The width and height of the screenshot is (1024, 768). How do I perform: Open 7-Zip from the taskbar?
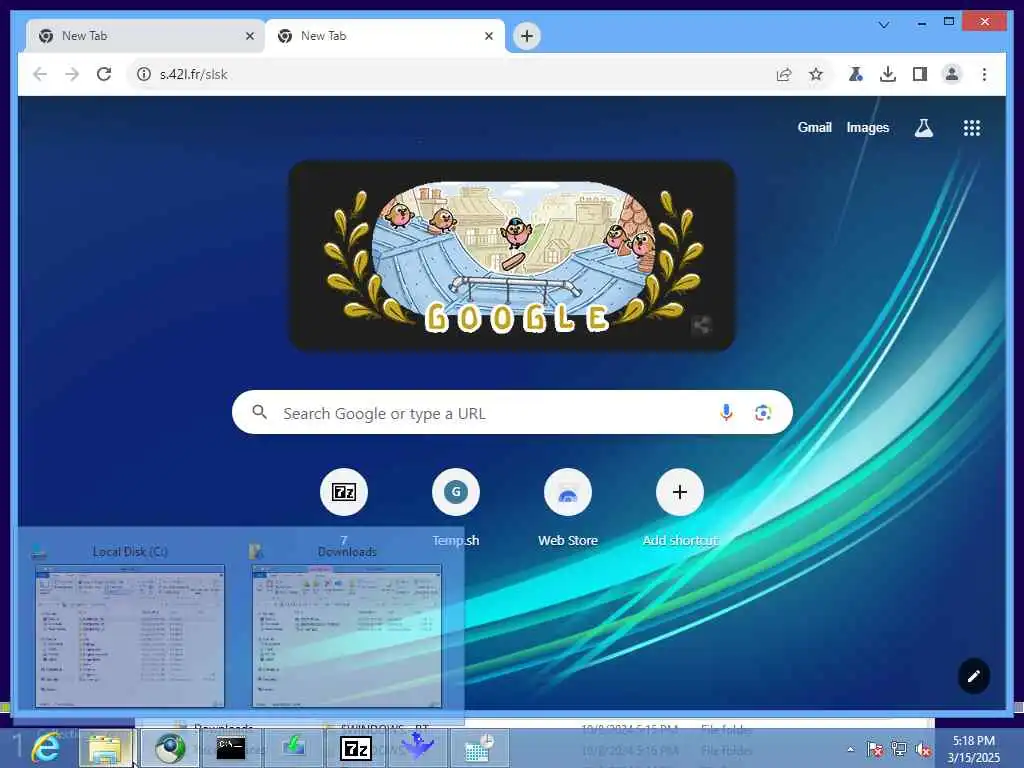(x=355, y=748)
